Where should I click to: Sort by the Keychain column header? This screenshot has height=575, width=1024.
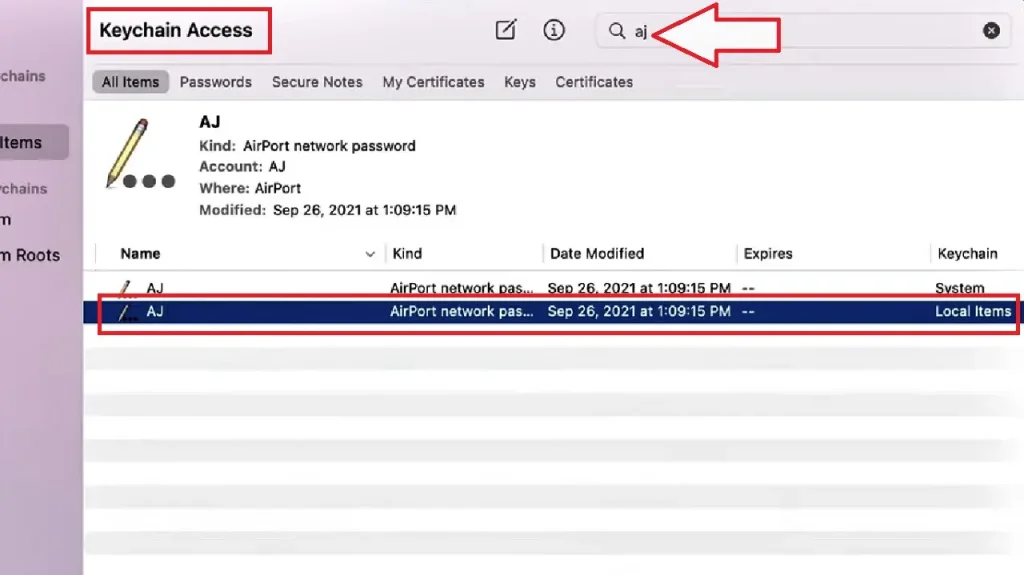click(967, 254)
